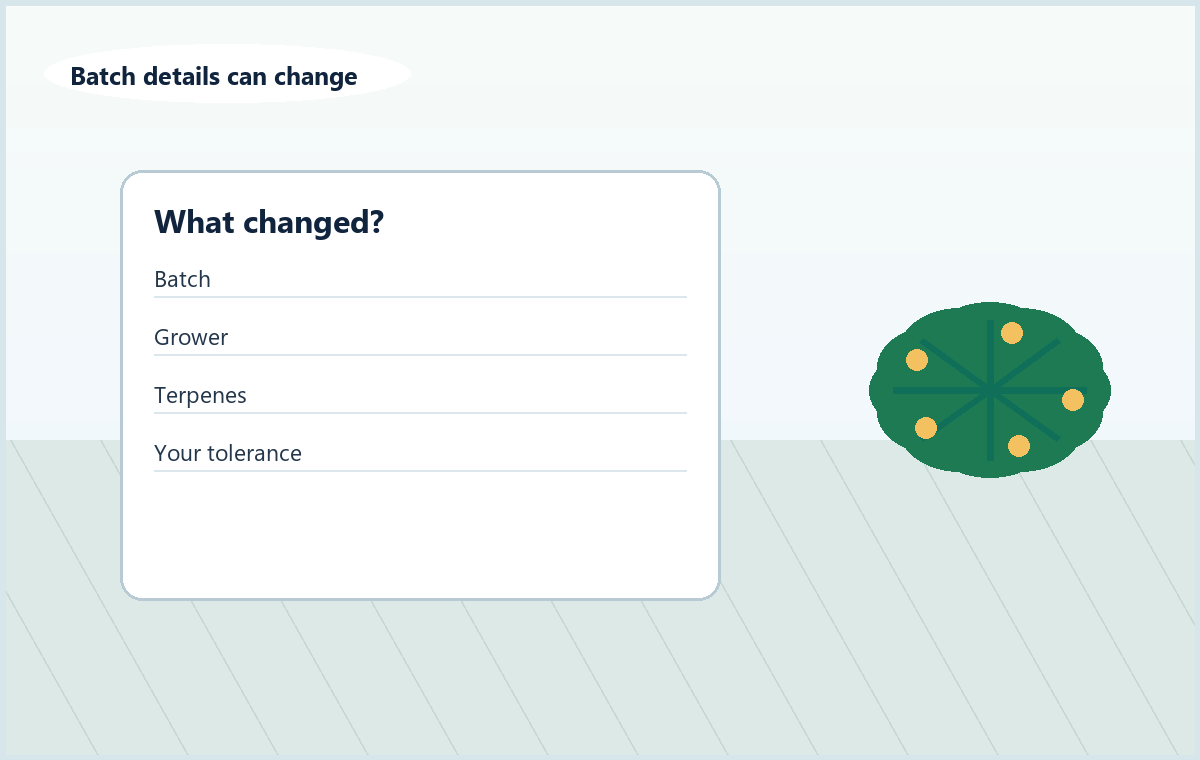The image size is (1200, 760).
Task: Tap the topmost yellow bud on the plant
Action: pyautogui.click(x=1012, y=333)
